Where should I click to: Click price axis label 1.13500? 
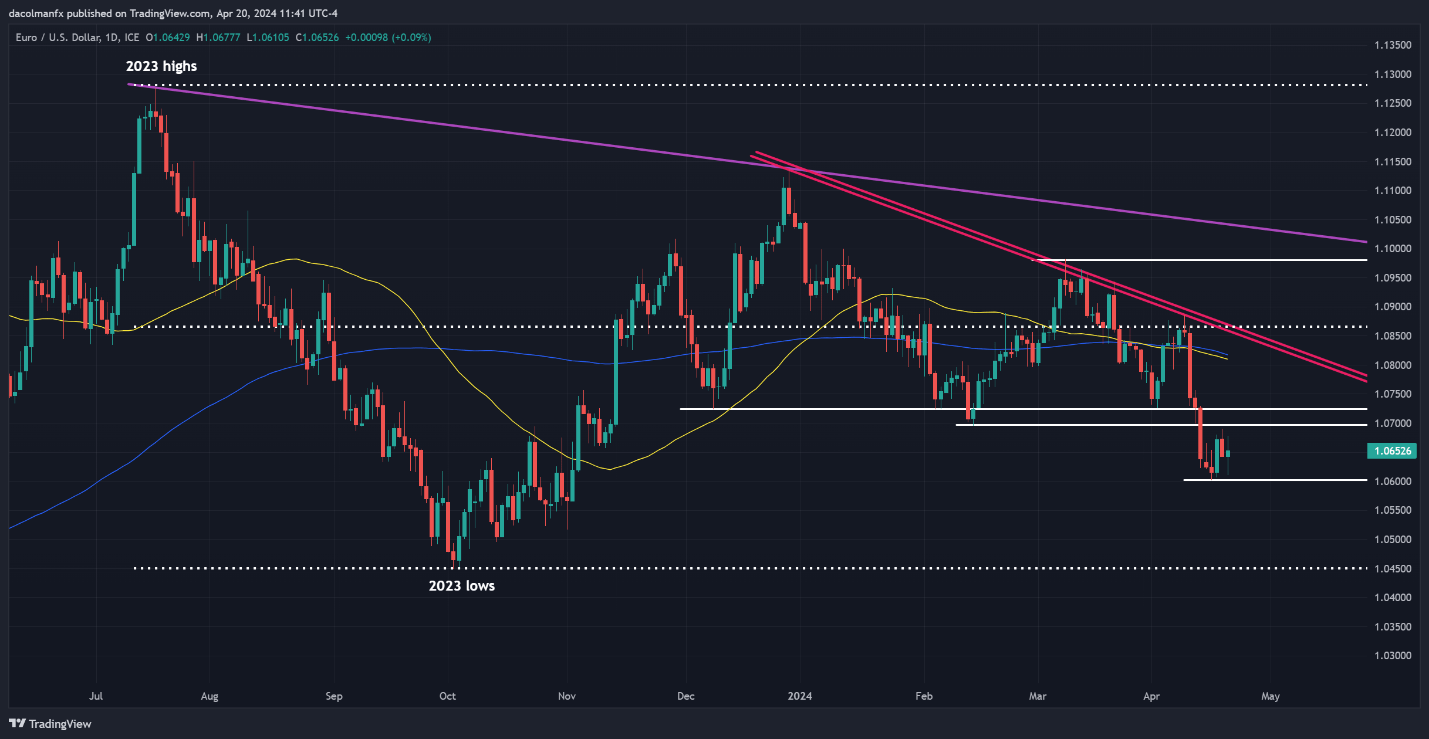1393,45
